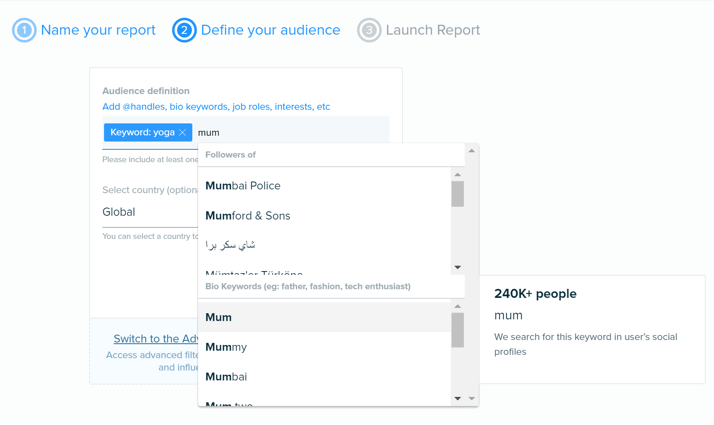Click the audience input field with 'mum'
The width and height of the screenshot is (714, 425).
point(291,133)
